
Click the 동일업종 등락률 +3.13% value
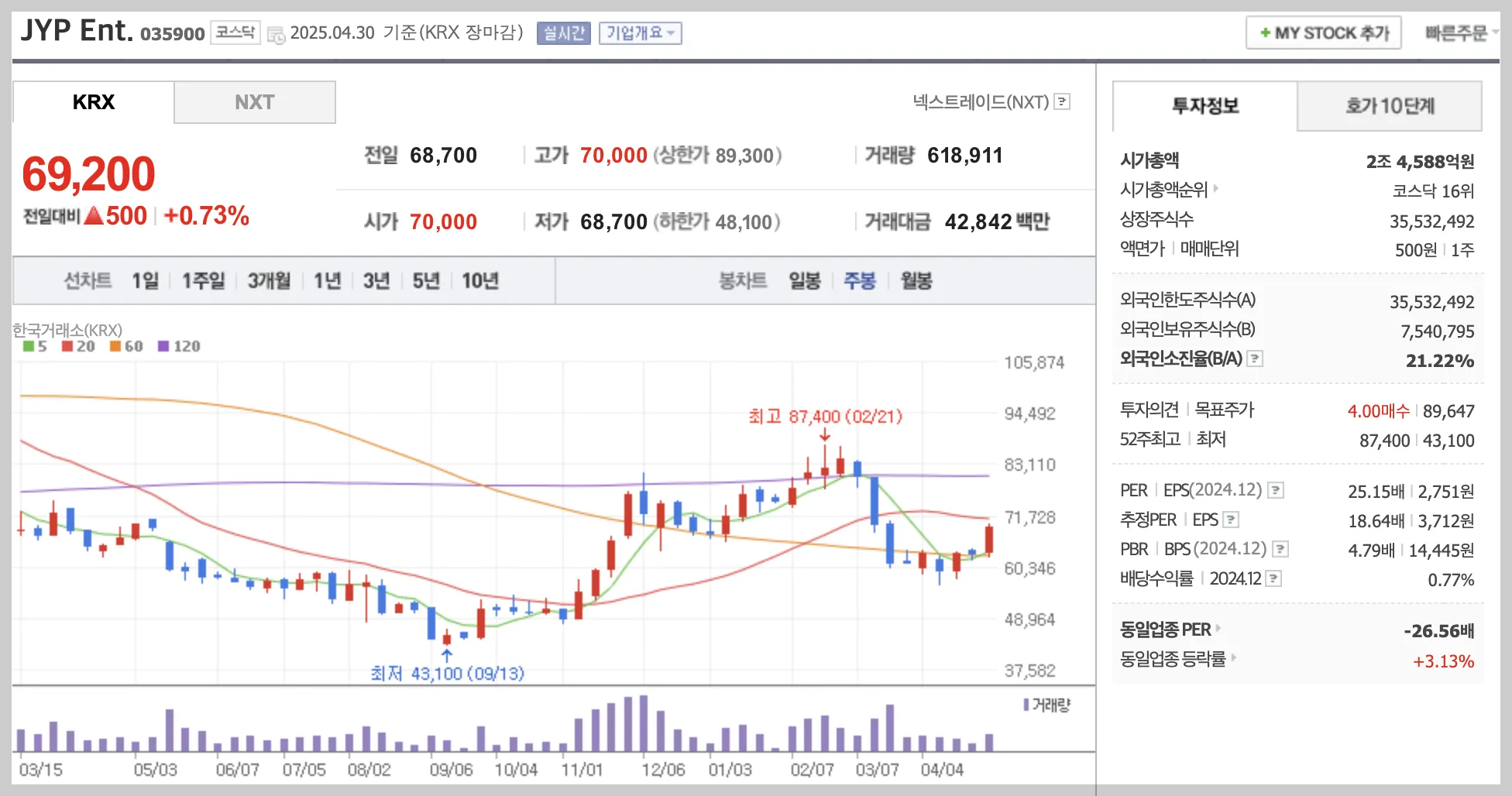coord(1443,661)
